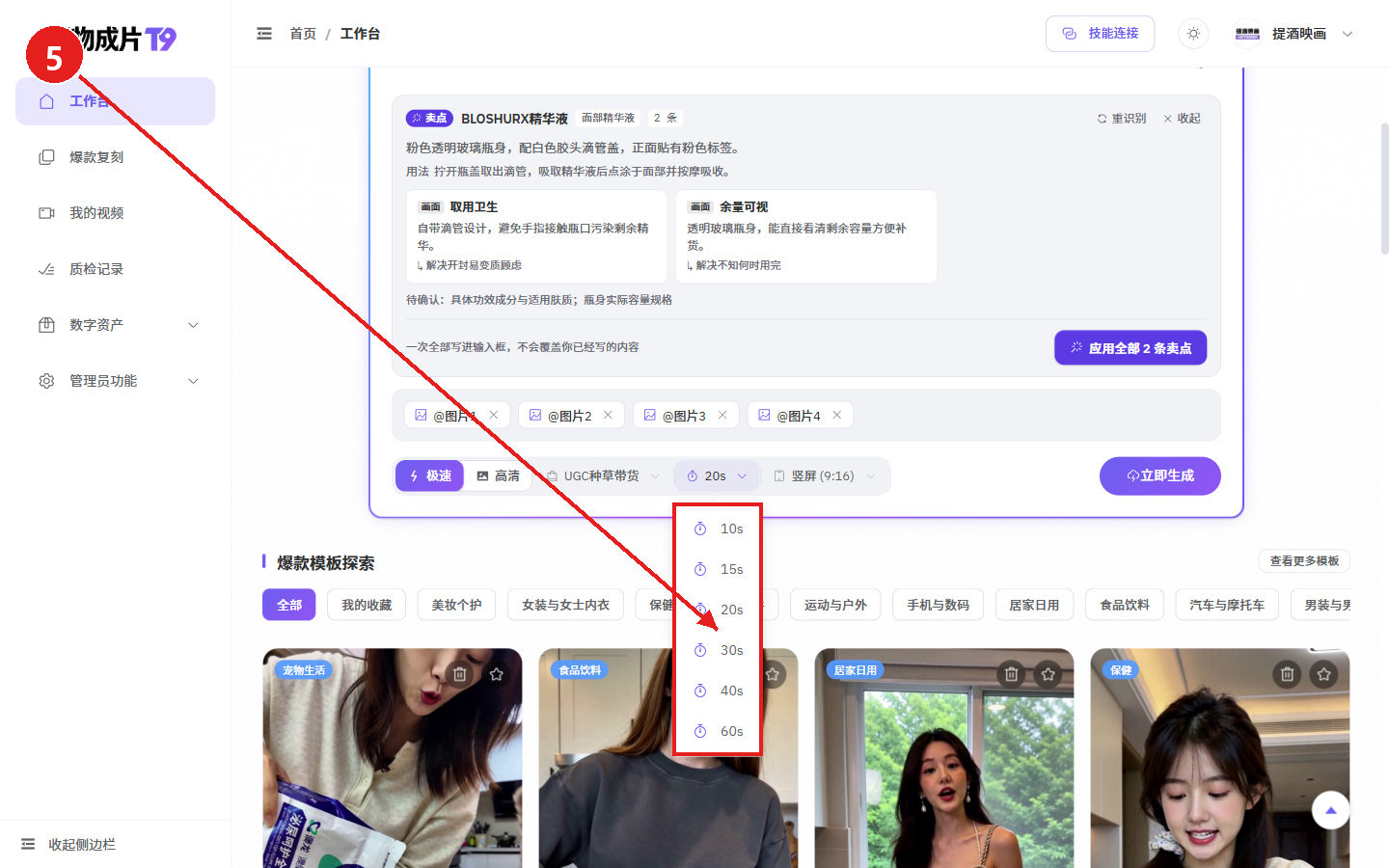The image size is (1389, 868).
Task: Open 质检记录 in sidebar
Action: (115, 269)
